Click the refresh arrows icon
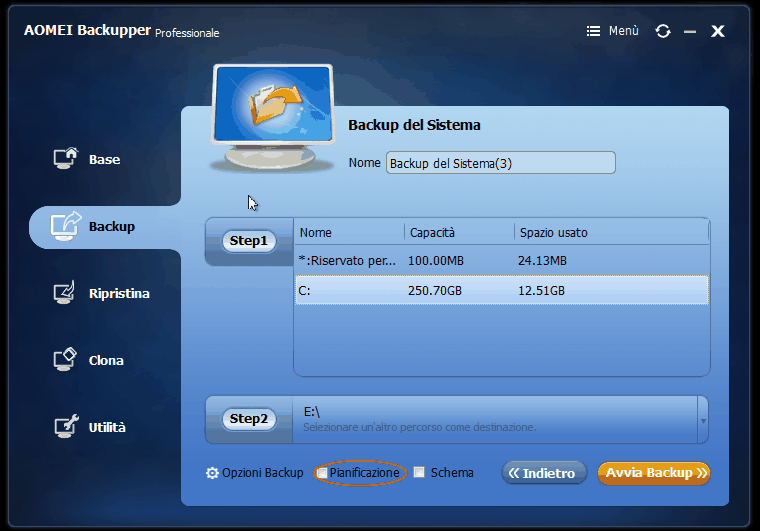Screen dimensions: 760x531 coord(663,31)
